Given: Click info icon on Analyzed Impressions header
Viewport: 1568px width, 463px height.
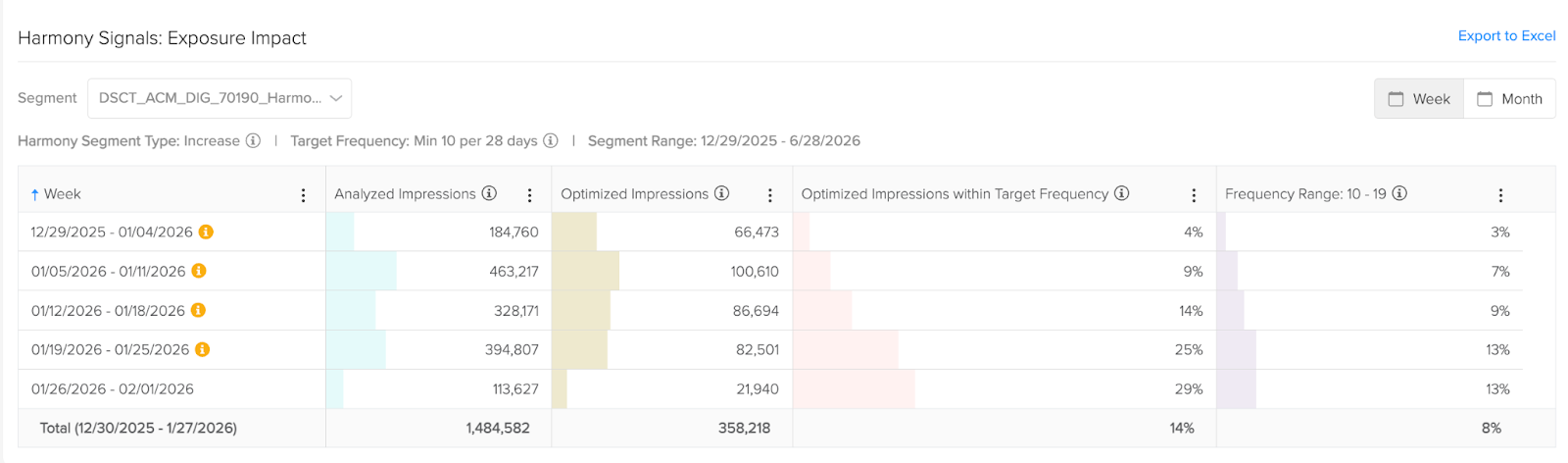Looking at the screenshot, I should 489,193.
